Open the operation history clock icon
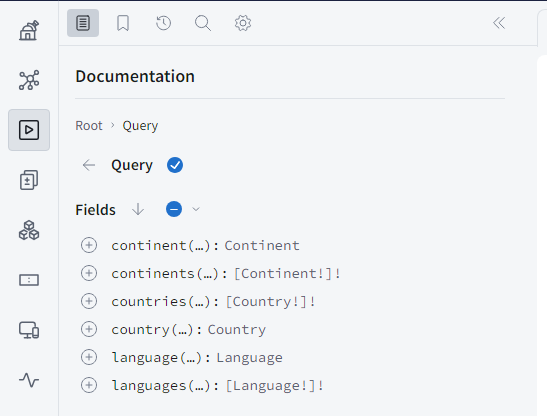The height and width of the screenshot is (416, 547). click(x=163, y=23)
